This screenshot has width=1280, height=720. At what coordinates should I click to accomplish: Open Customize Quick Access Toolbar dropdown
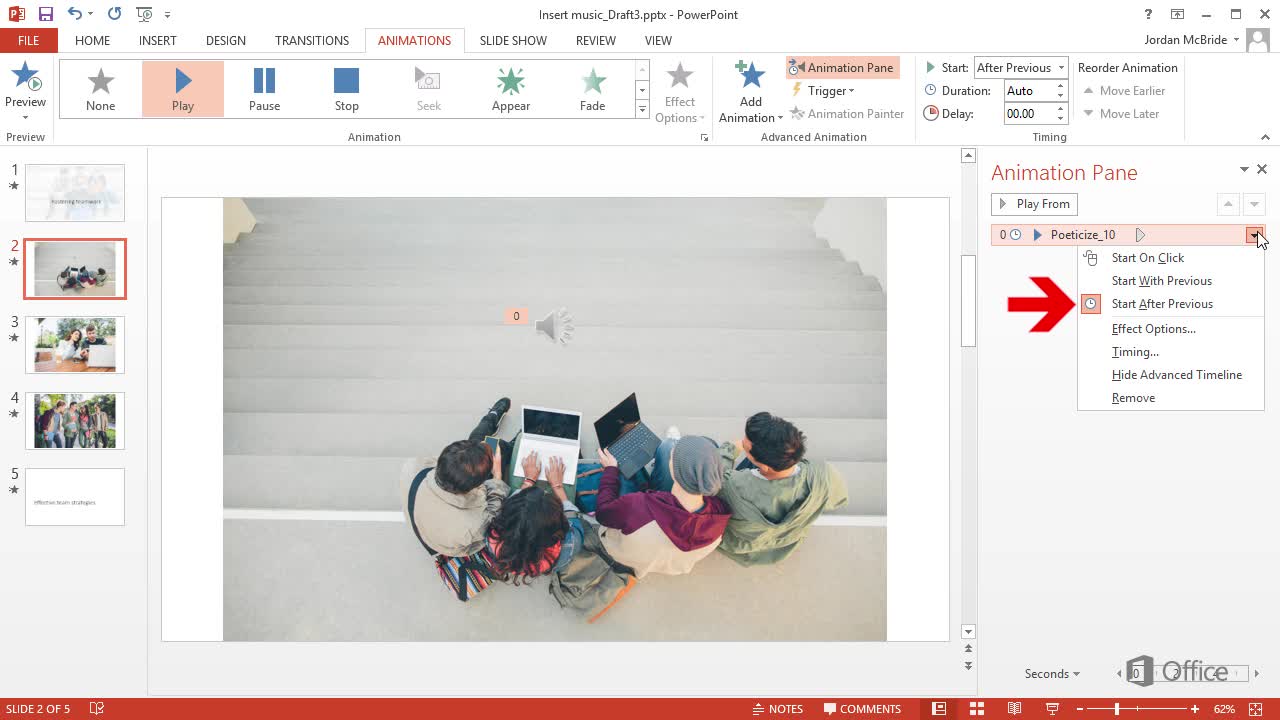pos(167,15)
